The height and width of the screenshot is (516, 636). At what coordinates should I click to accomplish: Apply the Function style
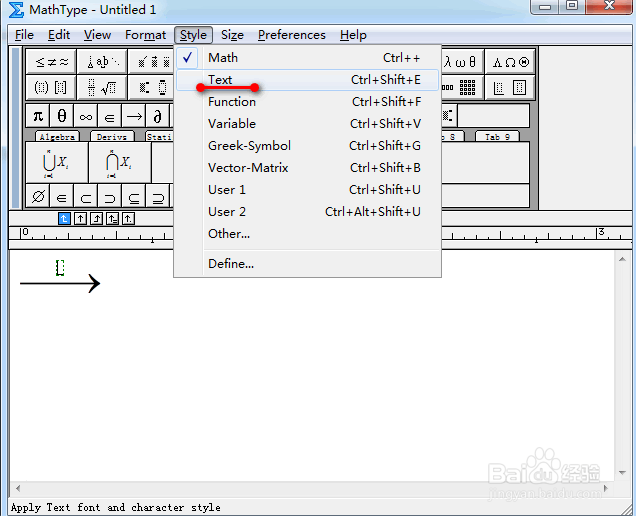click(307, 102)
